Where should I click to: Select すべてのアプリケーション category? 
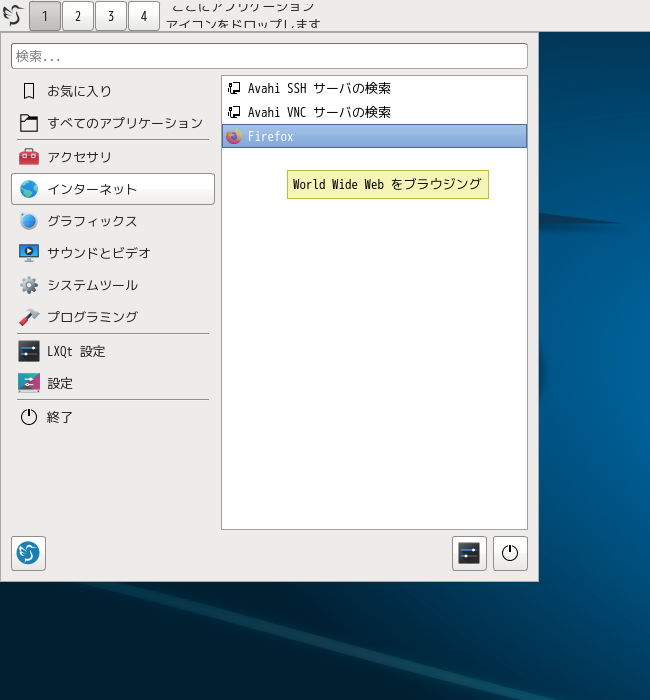point(112,123)
